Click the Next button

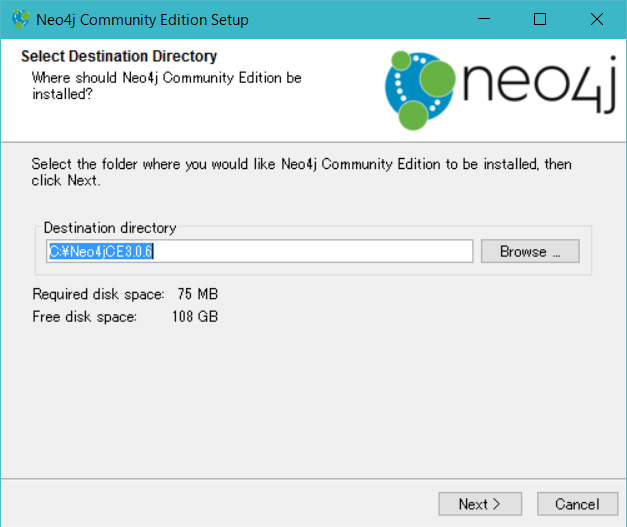coord(480,504)
